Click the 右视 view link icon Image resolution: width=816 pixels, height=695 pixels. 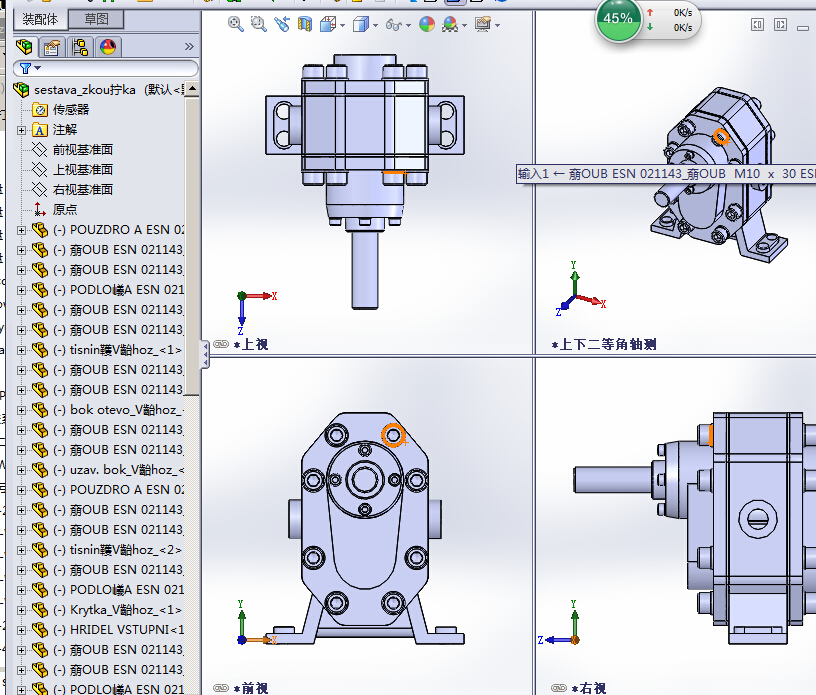[x=559, y=688]
